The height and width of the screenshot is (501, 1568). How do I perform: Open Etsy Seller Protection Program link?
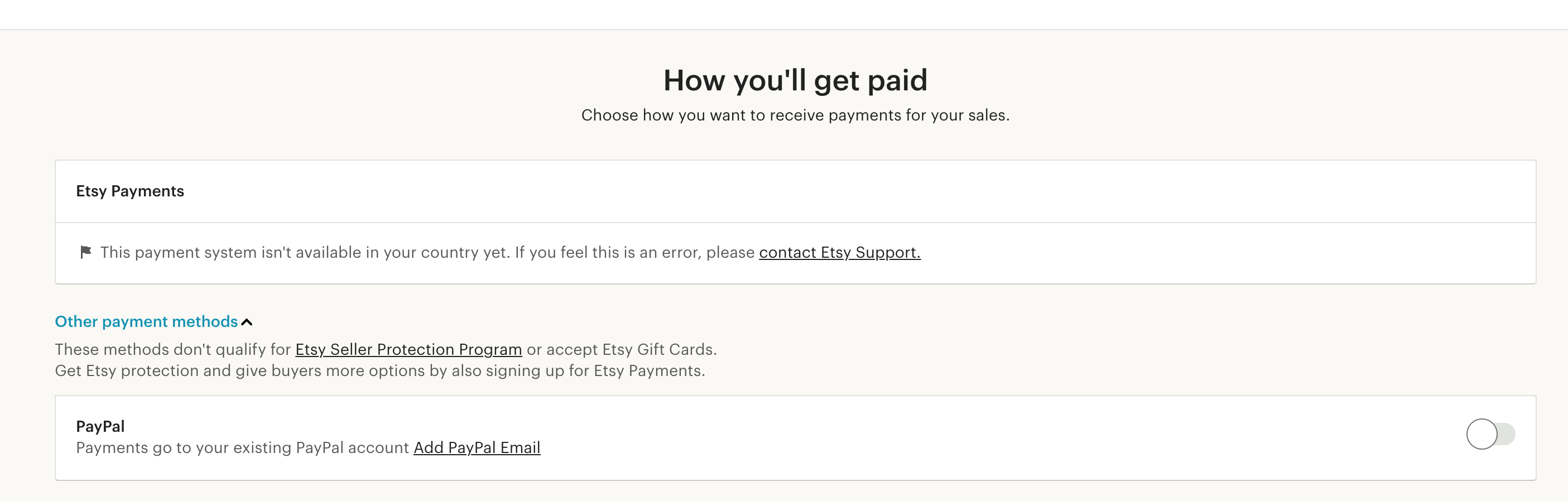coord(408,349)
